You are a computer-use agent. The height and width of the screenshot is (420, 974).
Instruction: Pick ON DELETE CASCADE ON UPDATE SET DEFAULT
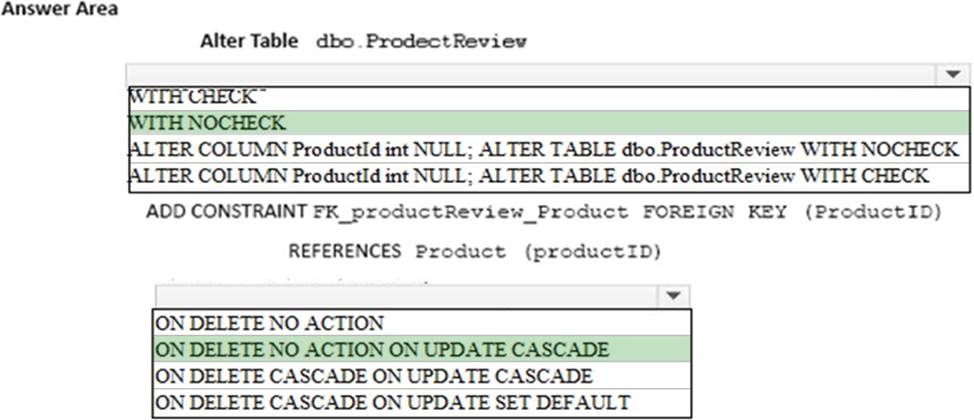[422, 402]
